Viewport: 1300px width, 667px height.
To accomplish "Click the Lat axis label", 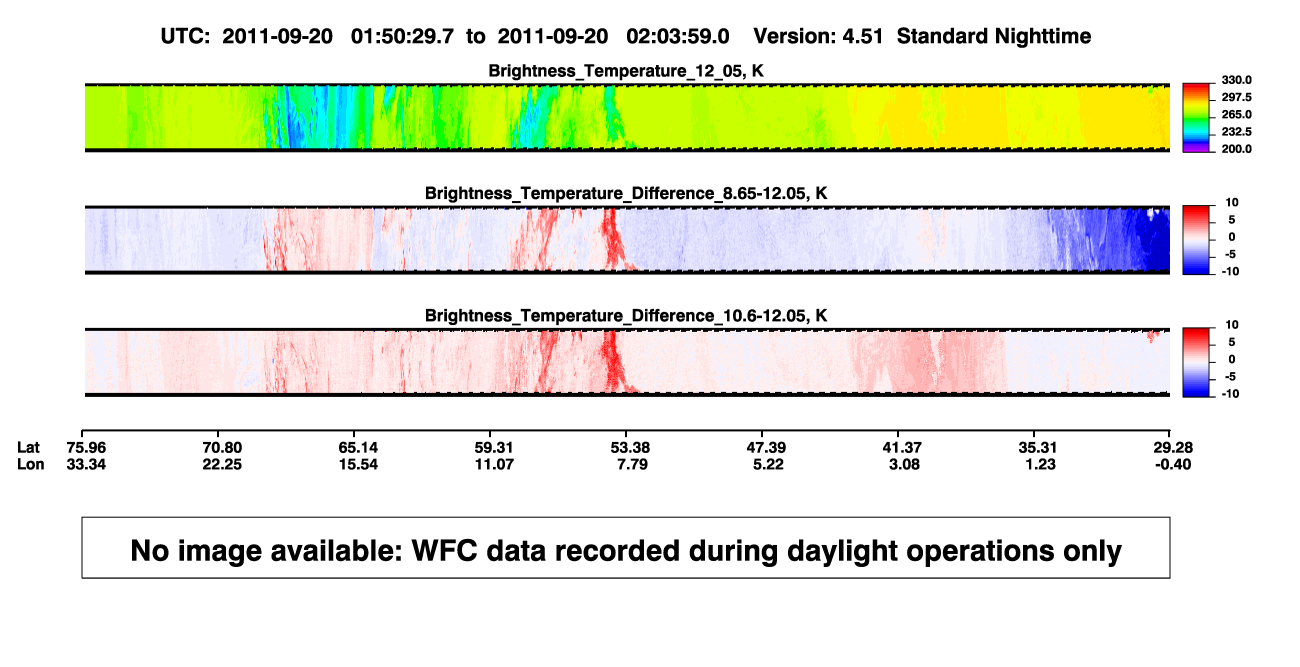I will point(29,446).
